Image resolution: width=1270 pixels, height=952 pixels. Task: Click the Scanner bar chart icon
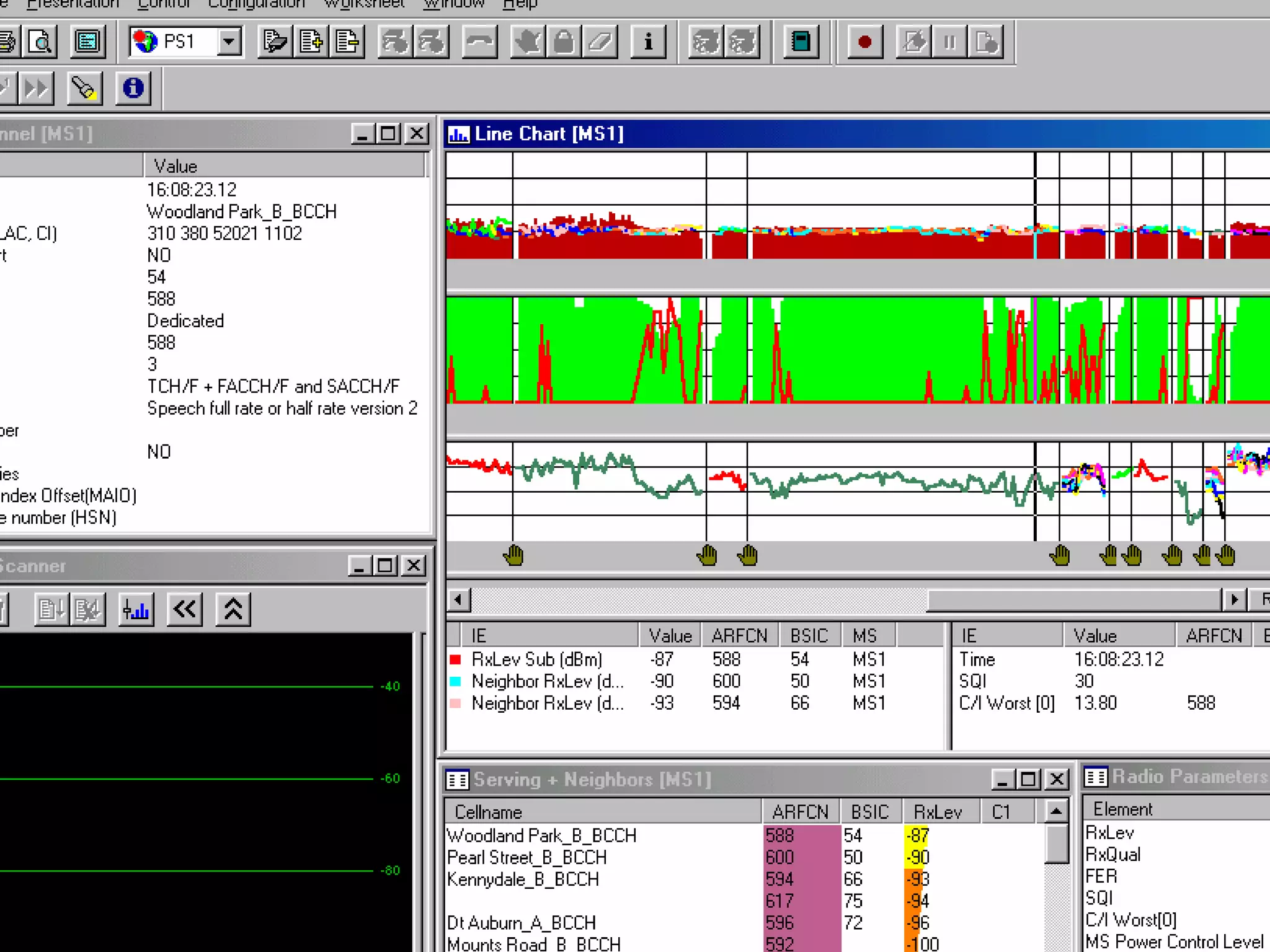136,610
